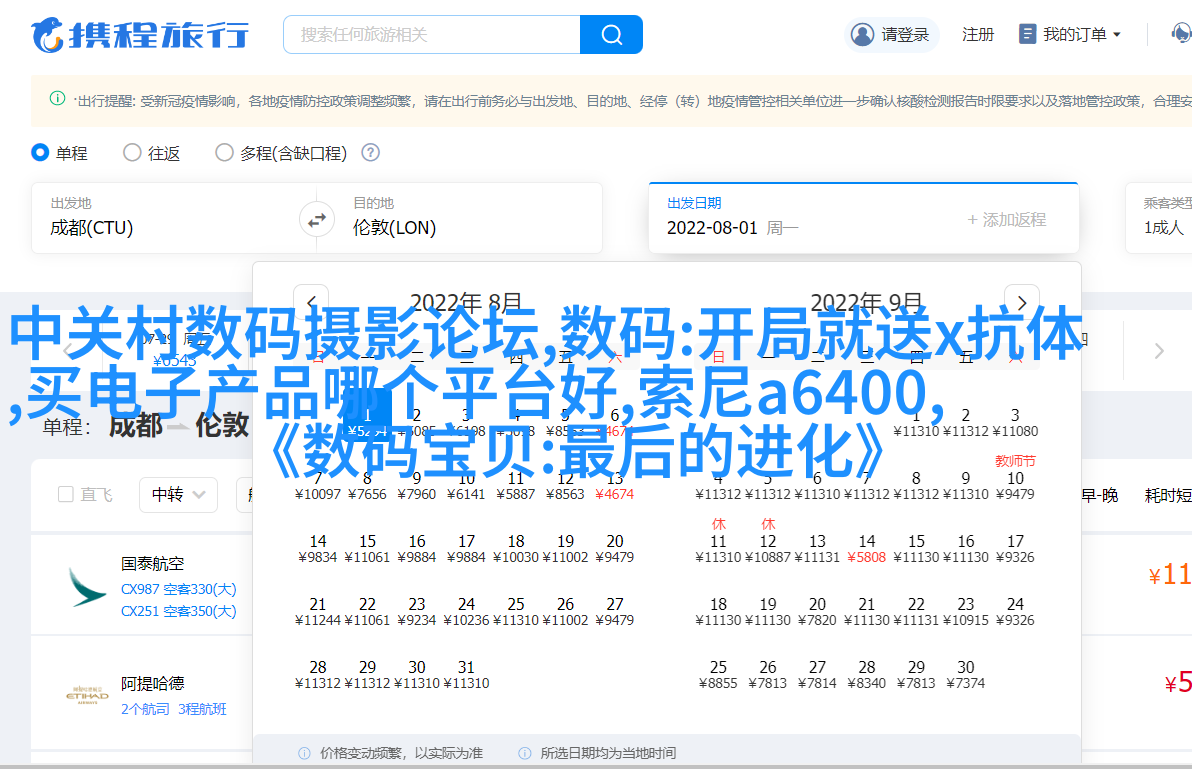
Task: Open the CX987 空客330(大) flight link
Action: pos(179,589)
